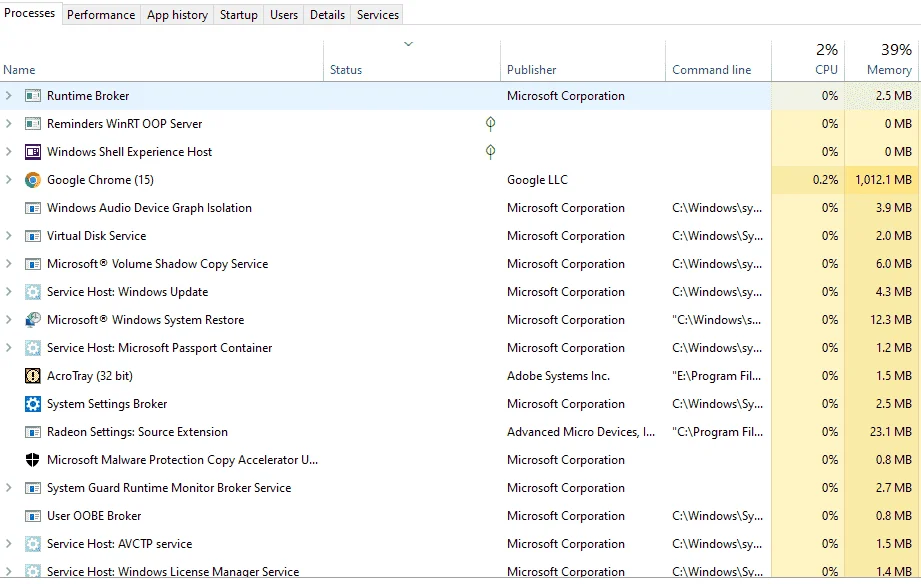Select the Google Chrome 1,012.1 MB memory cell
Image resolution: width=921 pixels, height=584 pixels.
point(882,180)
